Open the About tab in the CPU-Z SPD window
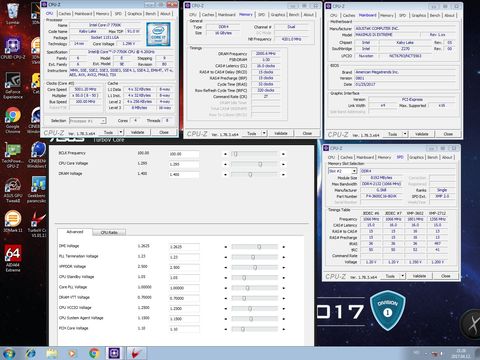This screenshot has width=480, height=360. pos(447,157)
